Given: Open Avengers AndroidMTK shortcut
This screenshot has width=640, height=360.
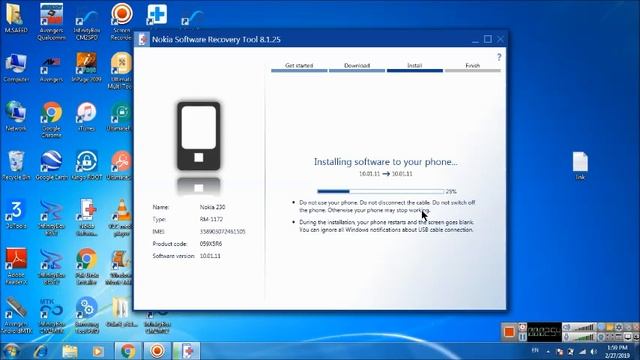Looking at the screenshot, I should [x=16, y=316].
